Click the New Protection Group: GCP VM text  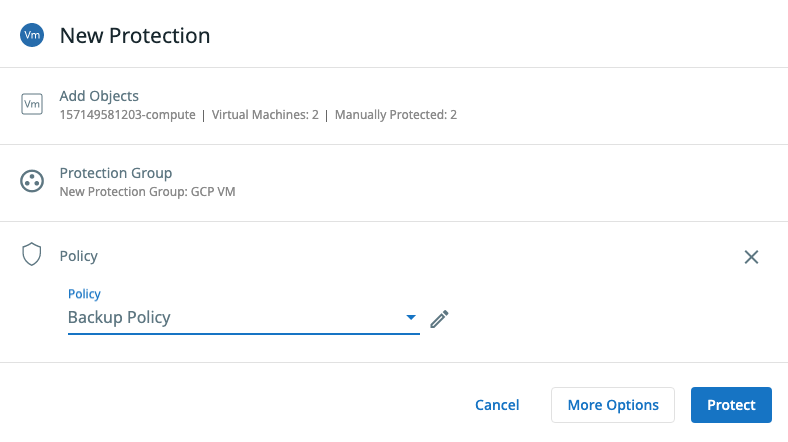pos(147,191)
